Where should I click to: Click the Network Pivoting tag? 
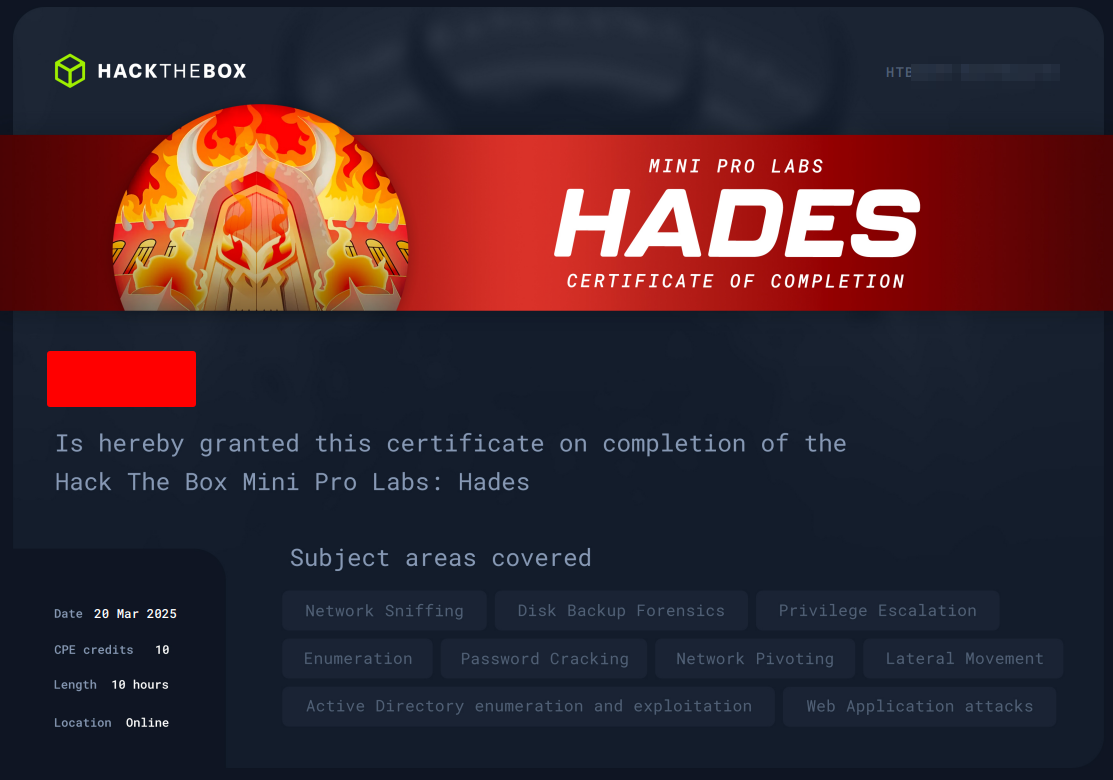click(x=755, y=659)
